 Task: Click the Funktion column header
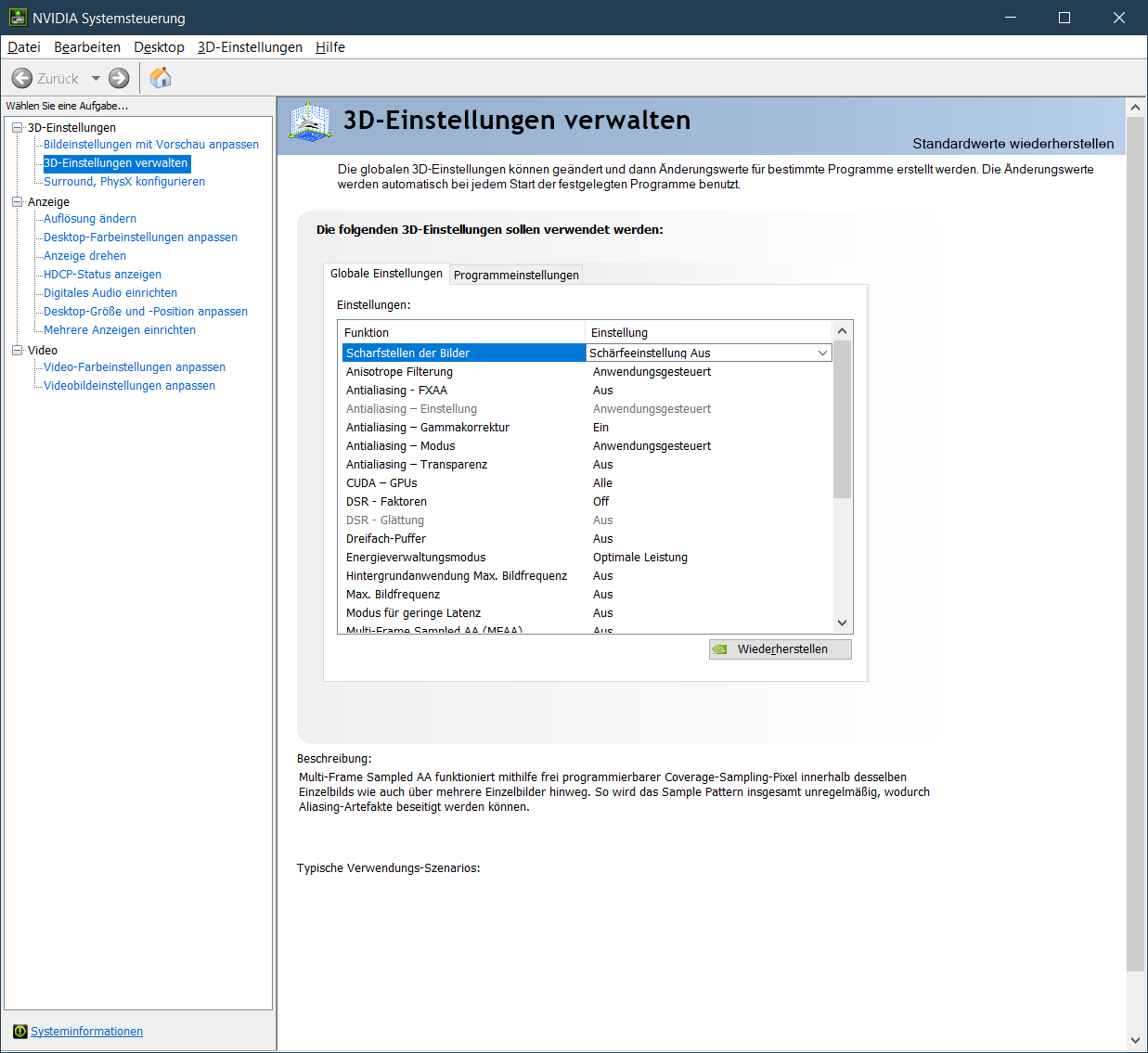pos(461,332)
